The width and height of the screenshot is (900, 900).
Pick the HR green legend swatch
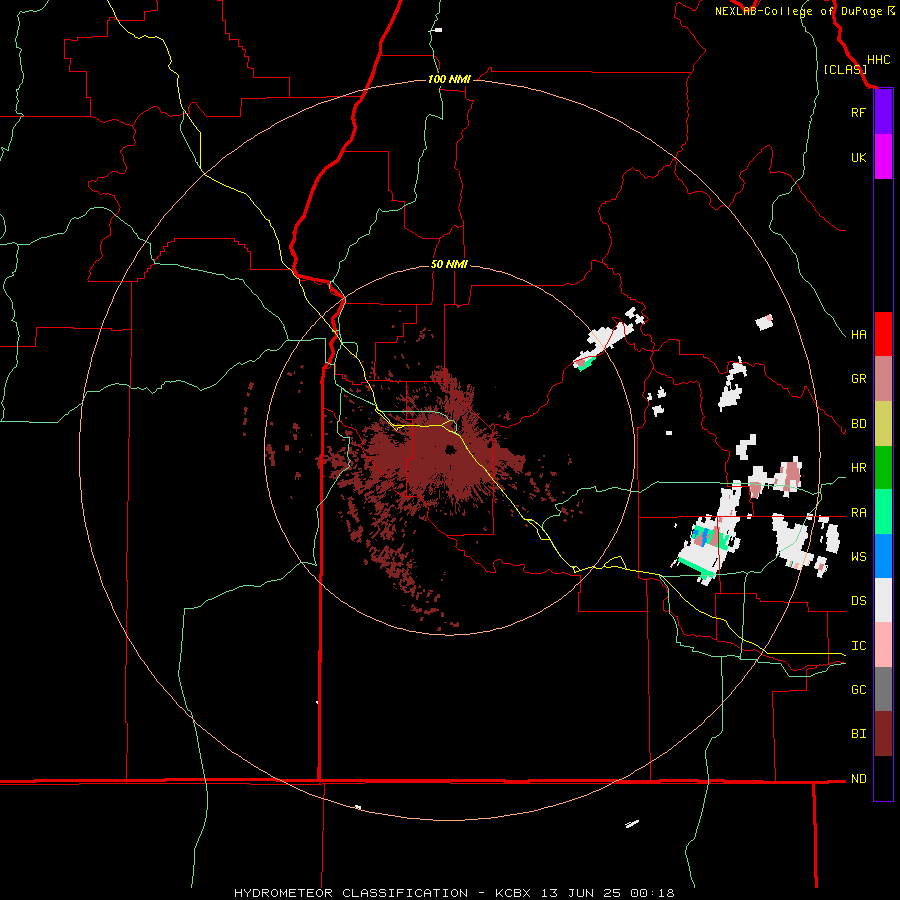pyautogui.click(x=883, y=467)
